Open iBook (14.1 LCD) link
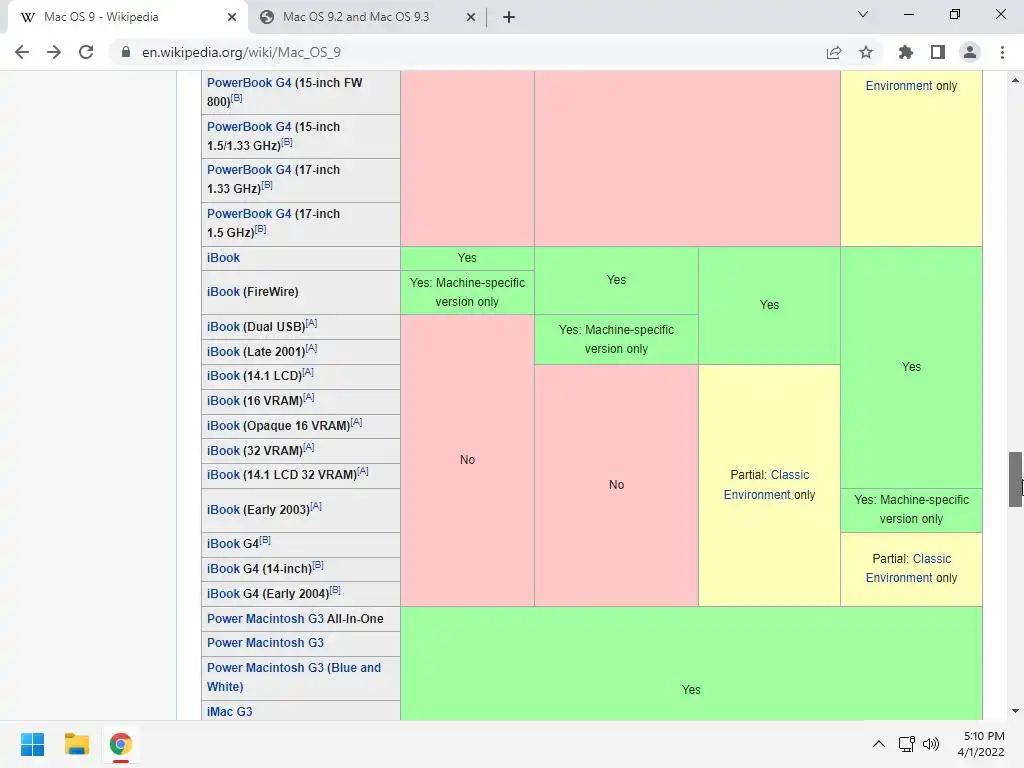 tap(223, 376)
